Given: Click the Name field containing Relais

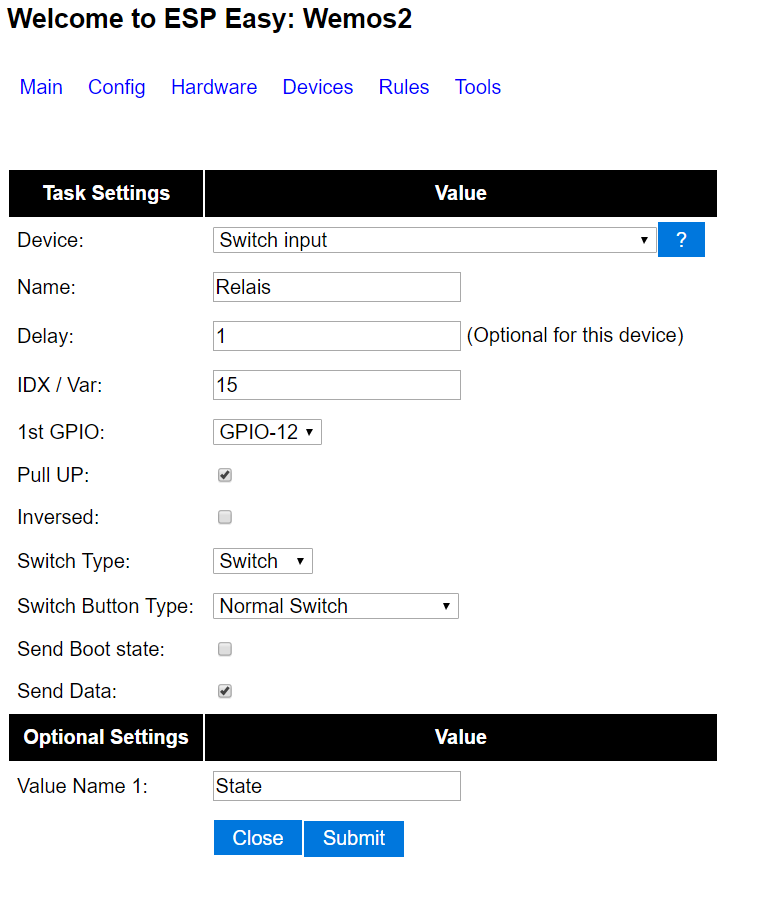Looking at the screenshot, I should pyautogui.click(x=337, y=287).
